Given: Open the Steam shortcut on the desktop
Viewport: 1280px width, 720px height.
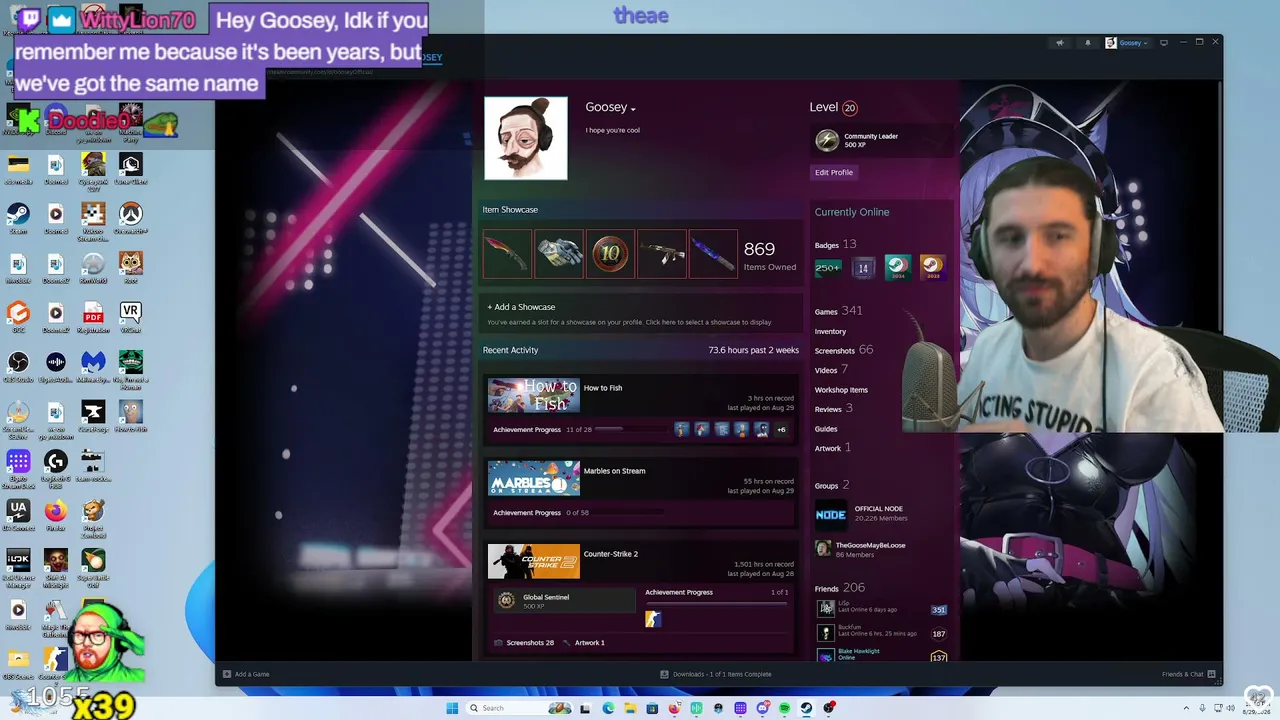Looking at the screenshot, I should (x=18, y=218).
